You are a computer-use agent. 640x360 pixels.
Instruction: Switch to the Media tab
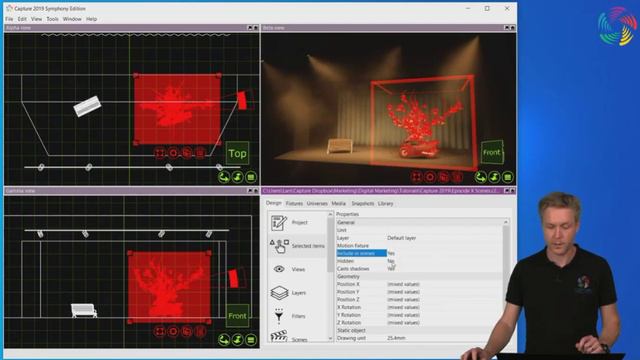(338, 203)
